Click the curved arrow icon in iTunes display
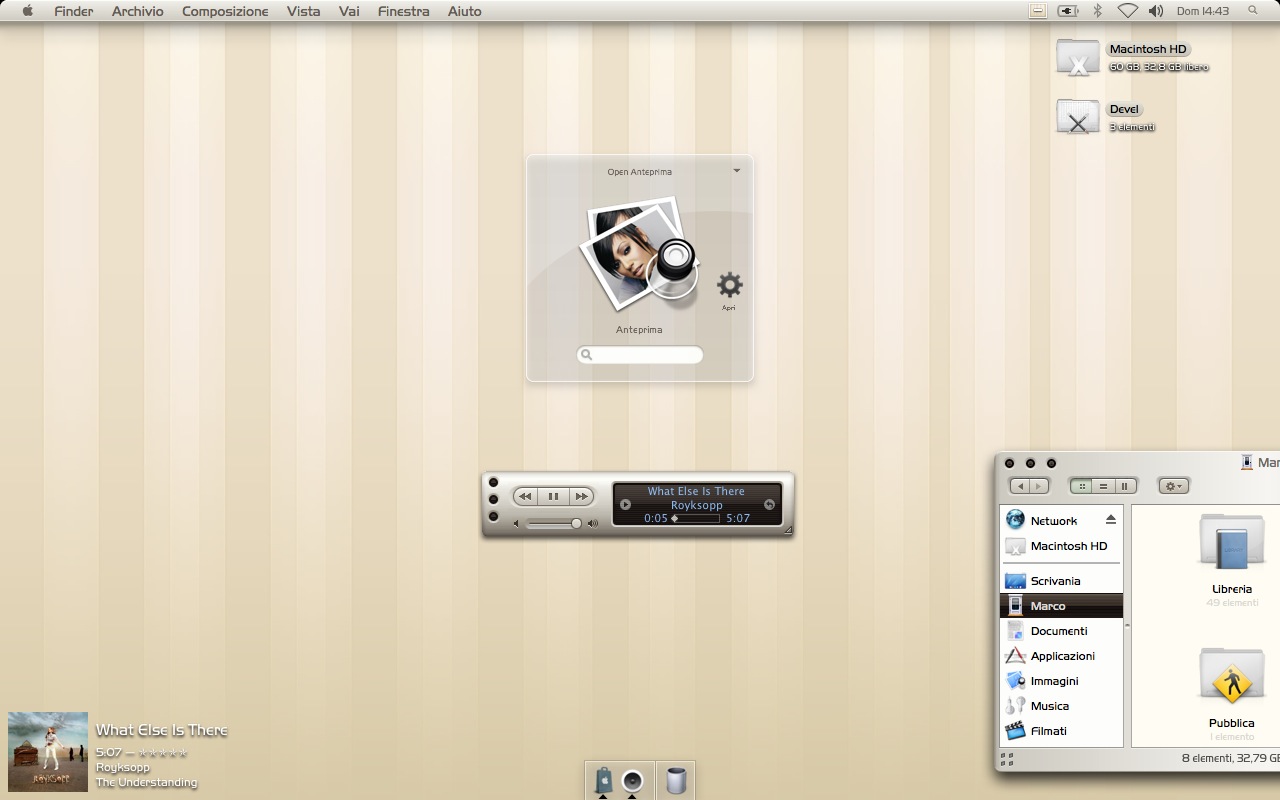Screen dimensions: 1280x800 click(769, 504)
